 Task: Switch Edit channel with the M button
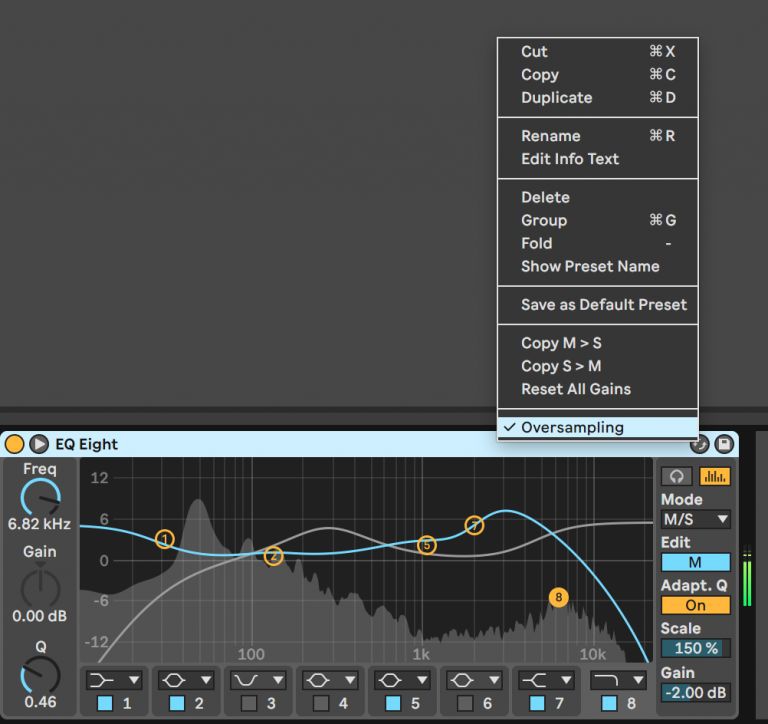coord(696,562)
